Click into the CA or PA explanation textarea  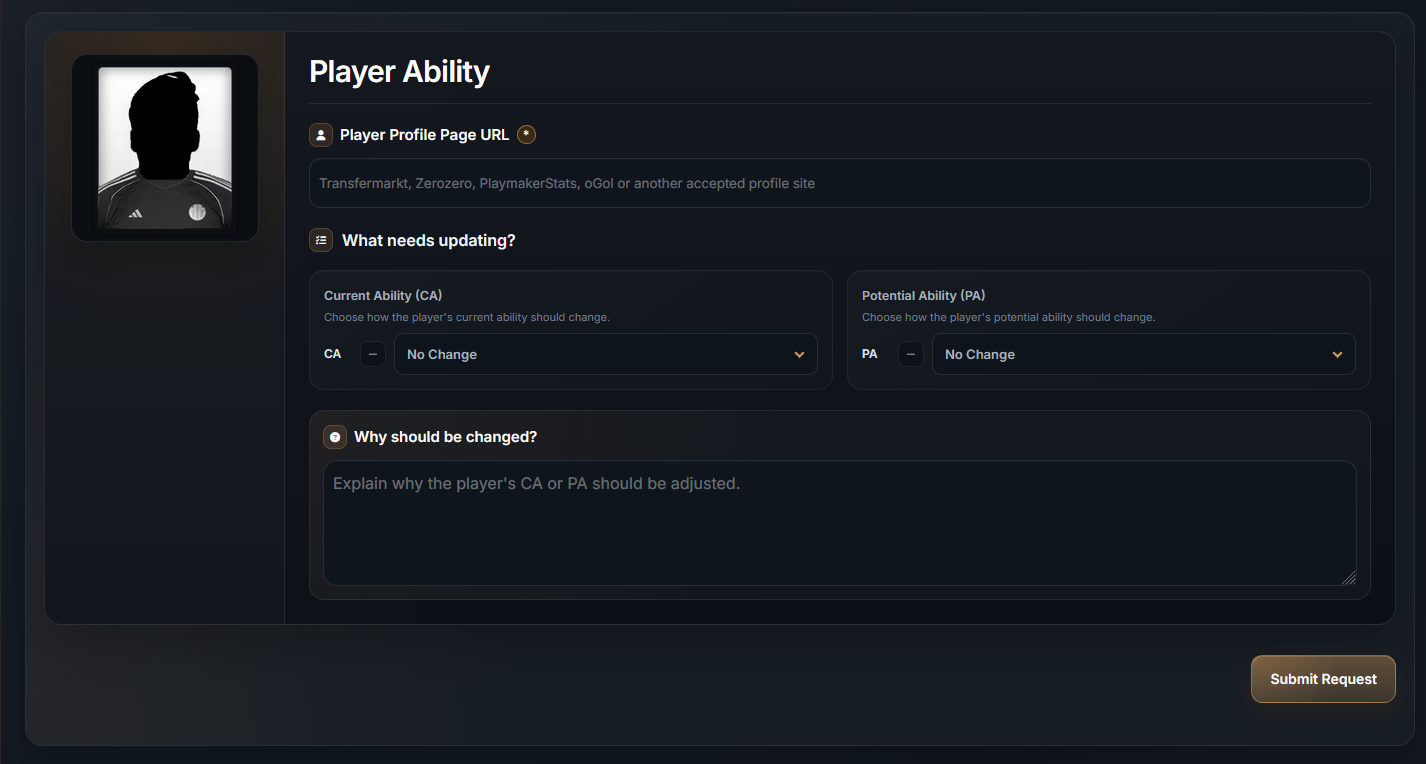(840, 523)
